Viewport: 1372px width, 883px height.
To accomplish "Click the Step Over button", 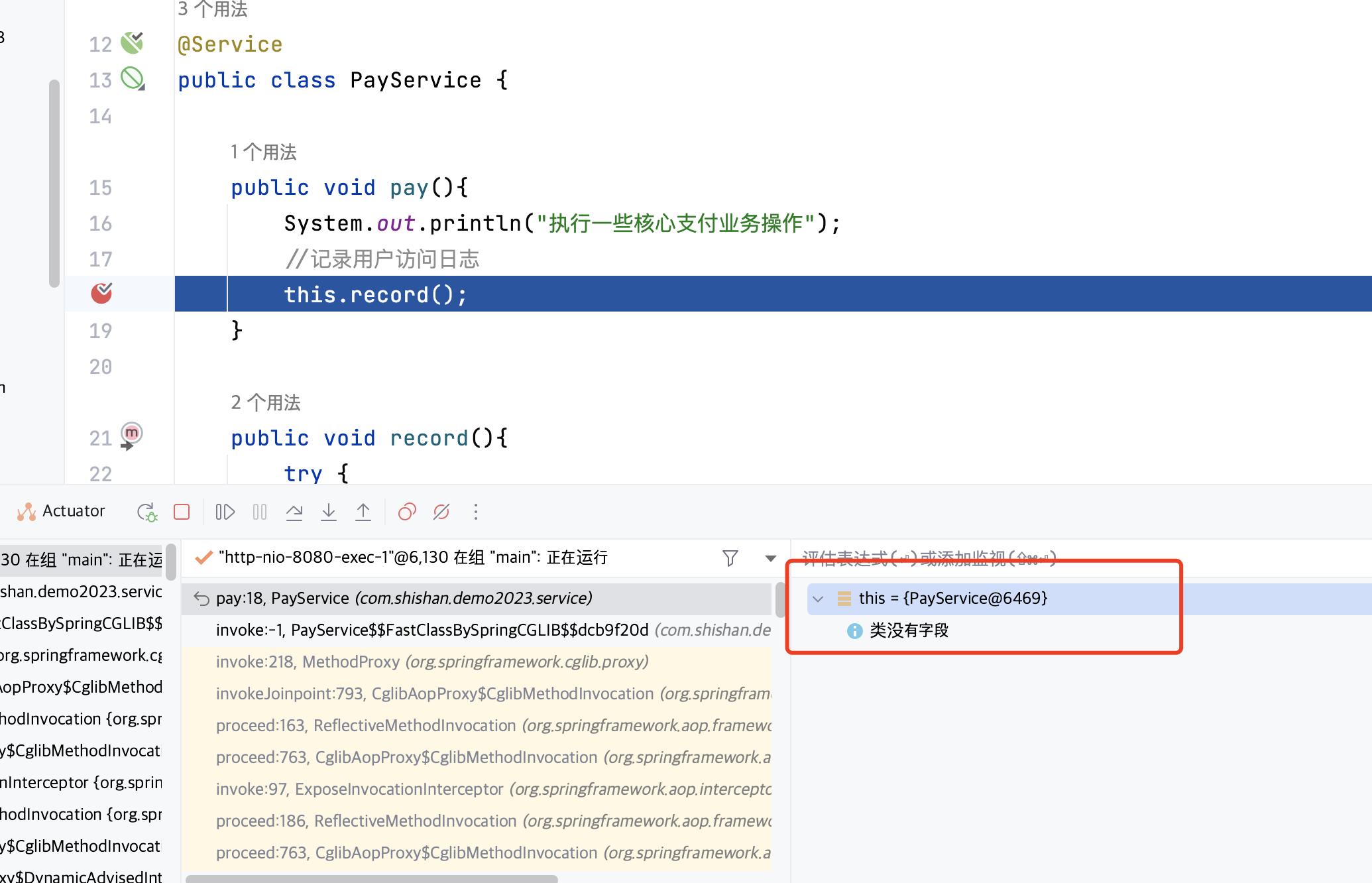I will pos(294,512).
